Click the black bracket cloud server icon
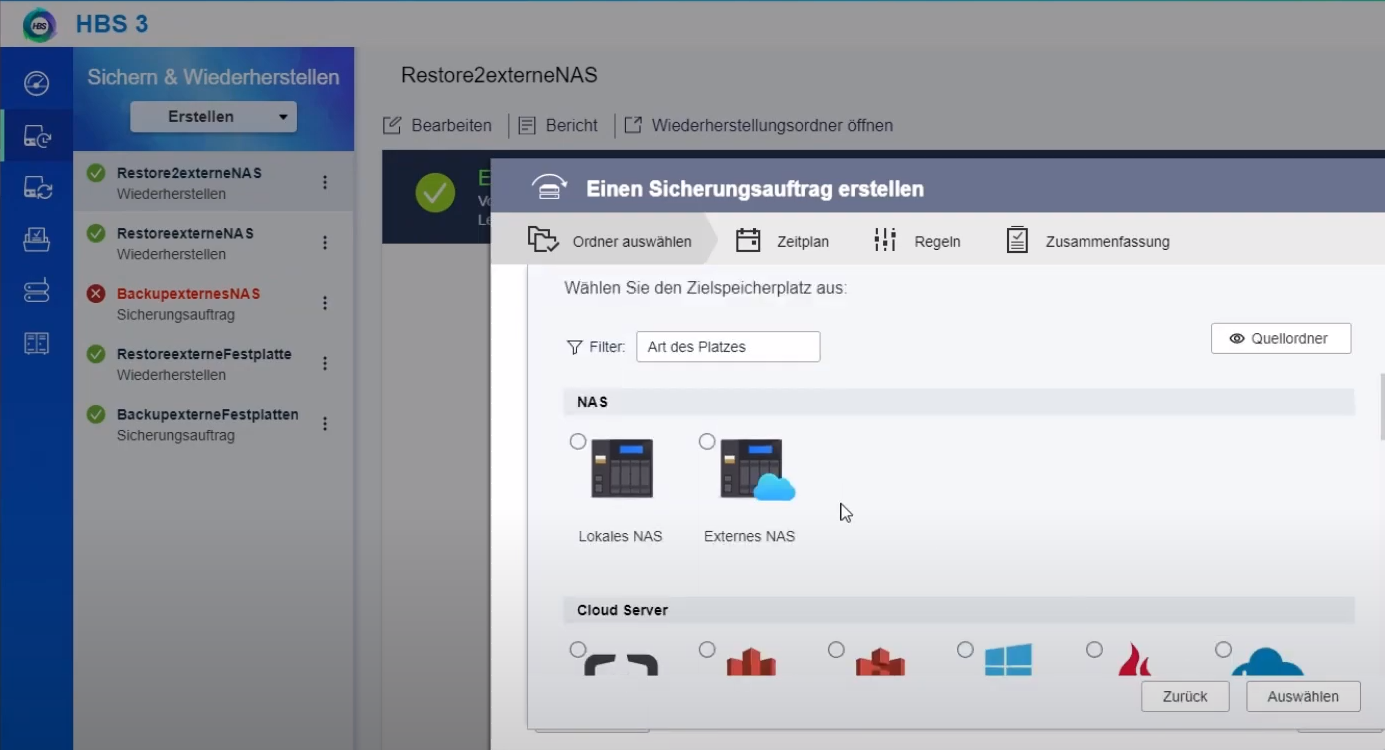Screen dimensions: 1385x750 click(x=621, y=665)
